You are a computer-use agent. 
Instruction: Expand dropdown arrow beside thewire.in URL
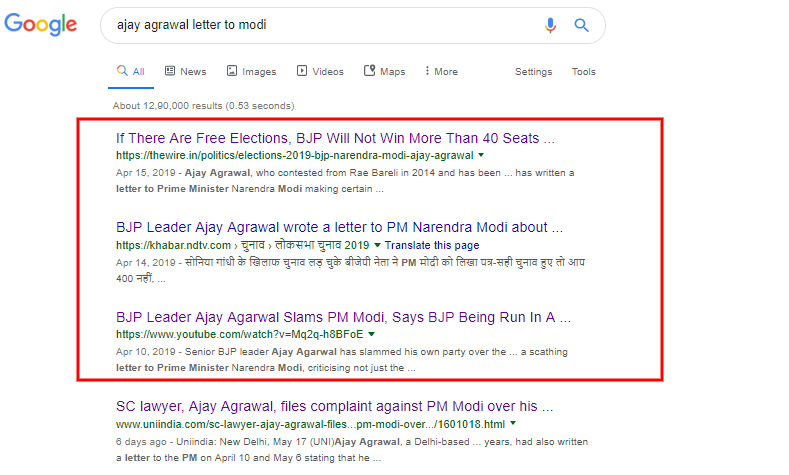pyautogui.click(x=481, y=155)
